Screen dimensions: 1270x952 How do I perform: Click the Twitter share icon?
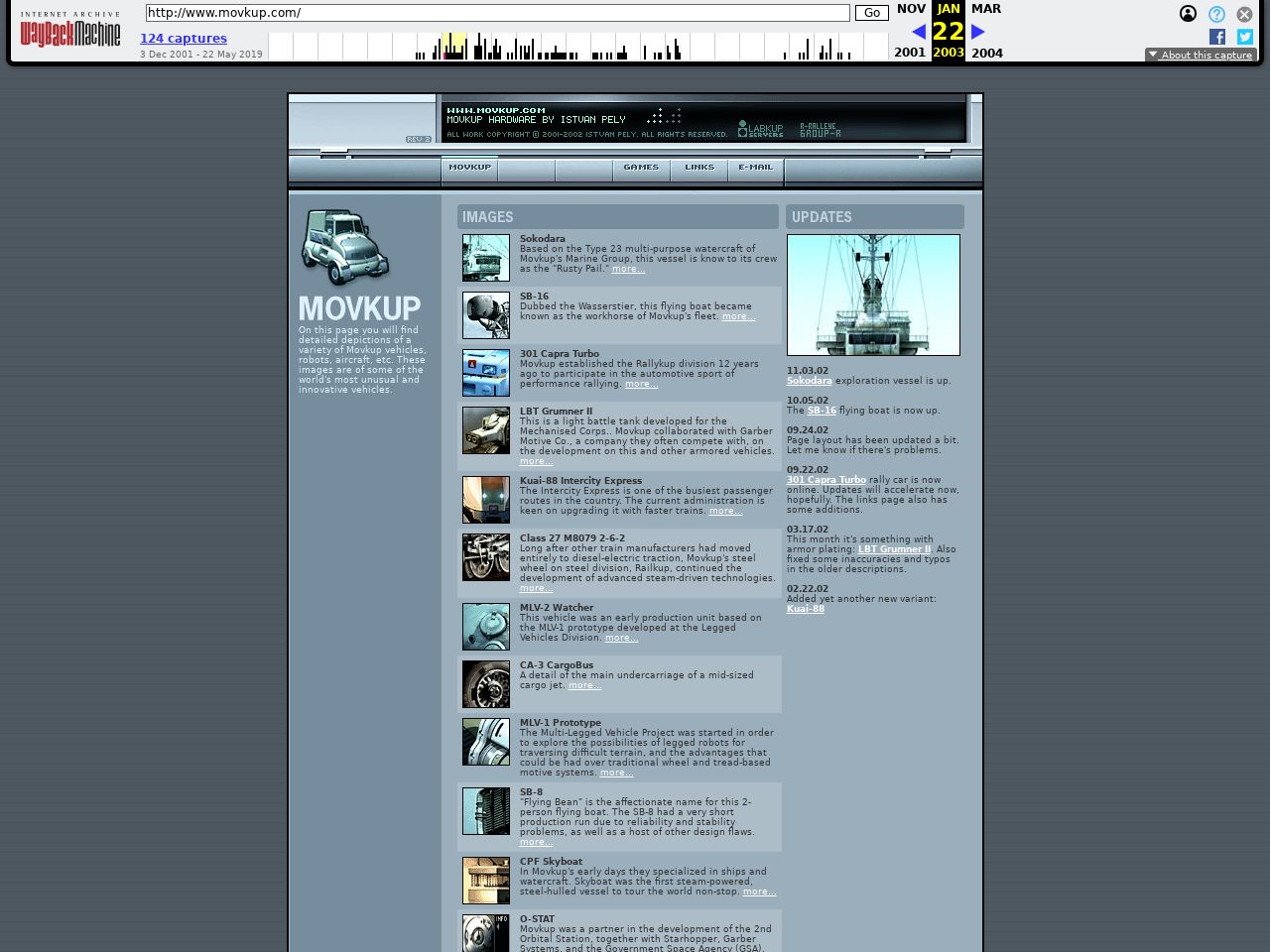(1244, 37)
